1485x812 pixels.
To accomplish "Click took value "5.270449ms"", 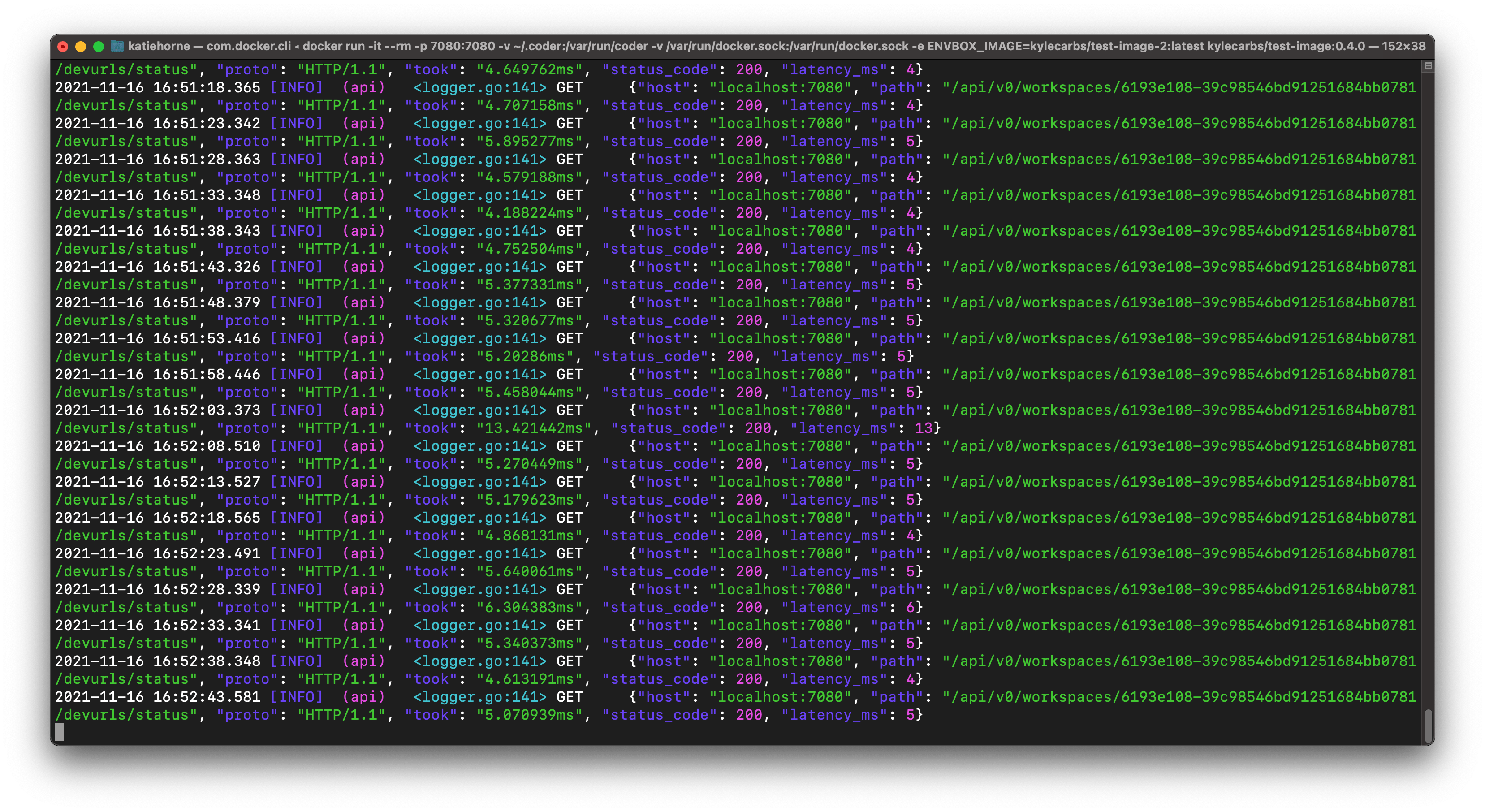I will pos(529,464).
